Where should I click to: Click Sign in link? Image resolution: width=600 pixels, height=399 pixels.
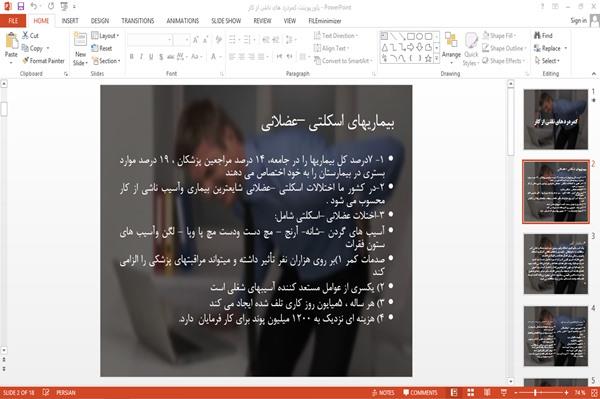tap(578, 20)
